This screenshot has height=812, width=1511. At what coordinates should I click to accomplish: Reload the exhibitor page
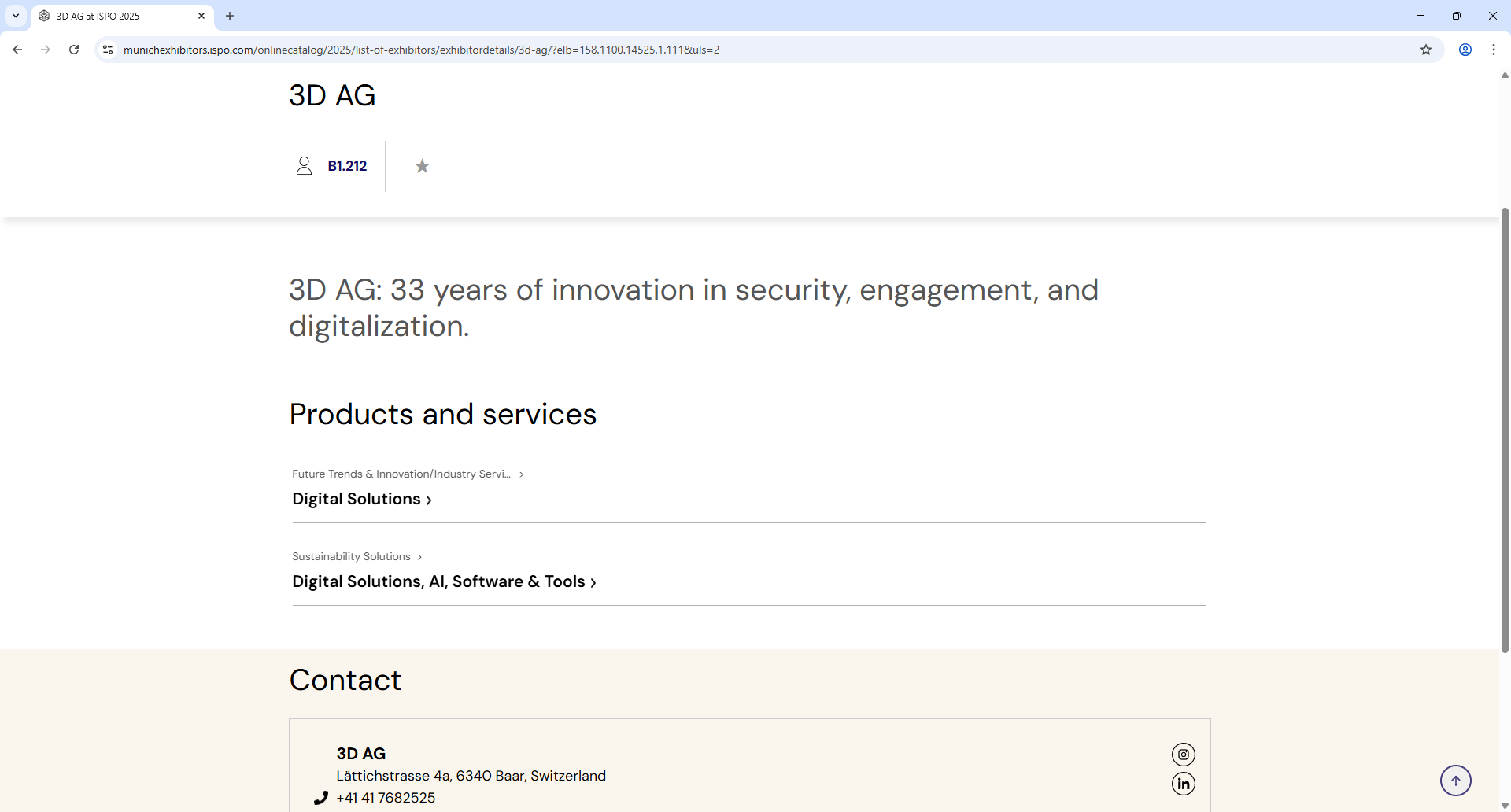[73, 50]
